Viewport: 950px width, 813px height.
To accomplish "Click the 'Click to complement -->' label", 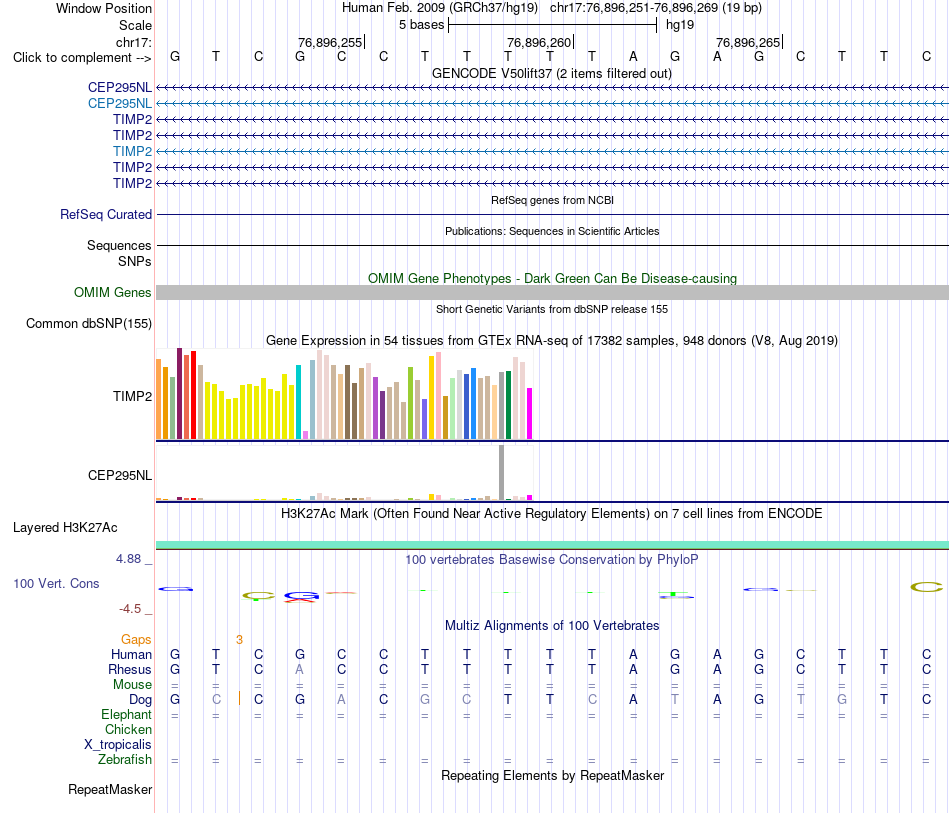I will (82, 58).
